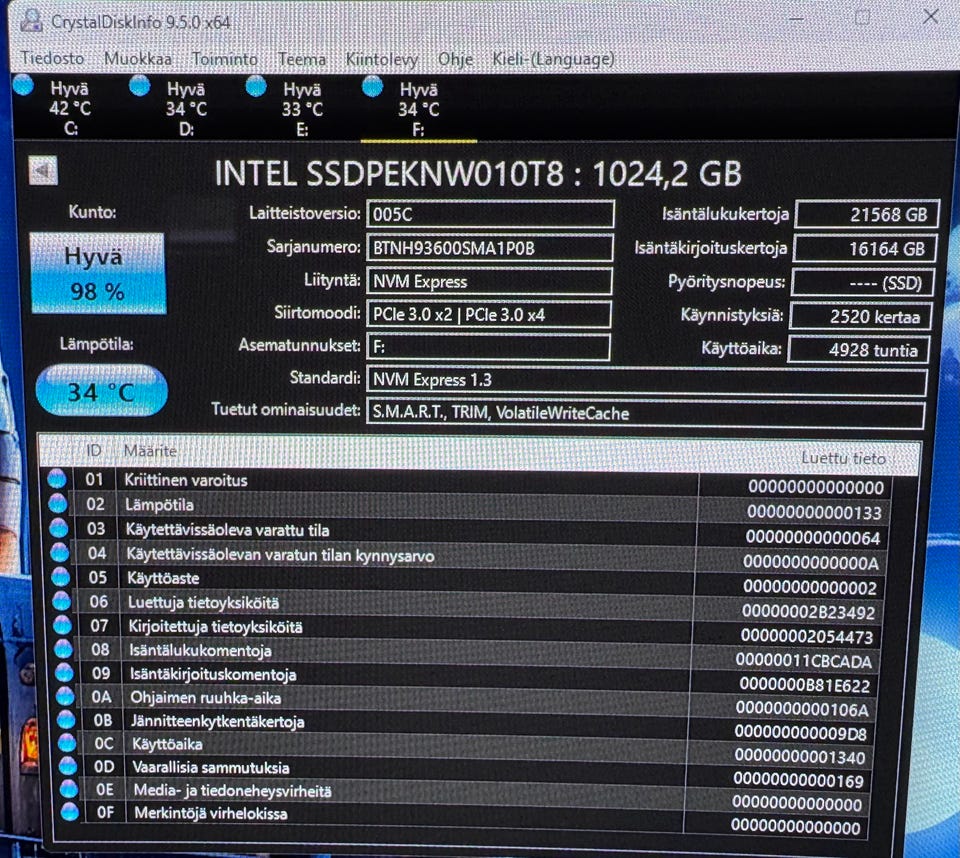Click status orb for Käyttöaste row

(60, 576)
